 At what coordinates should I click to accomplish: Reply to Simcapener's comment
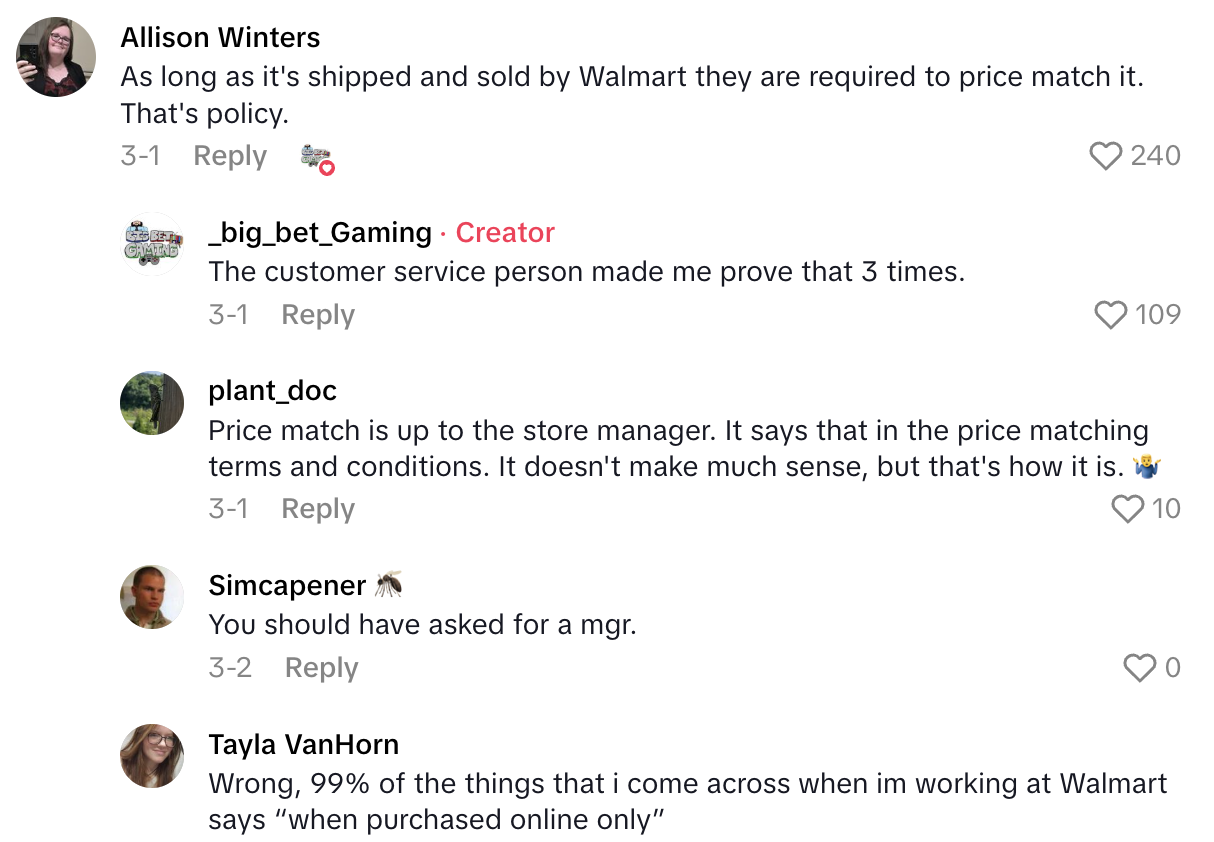coord(321,667)
